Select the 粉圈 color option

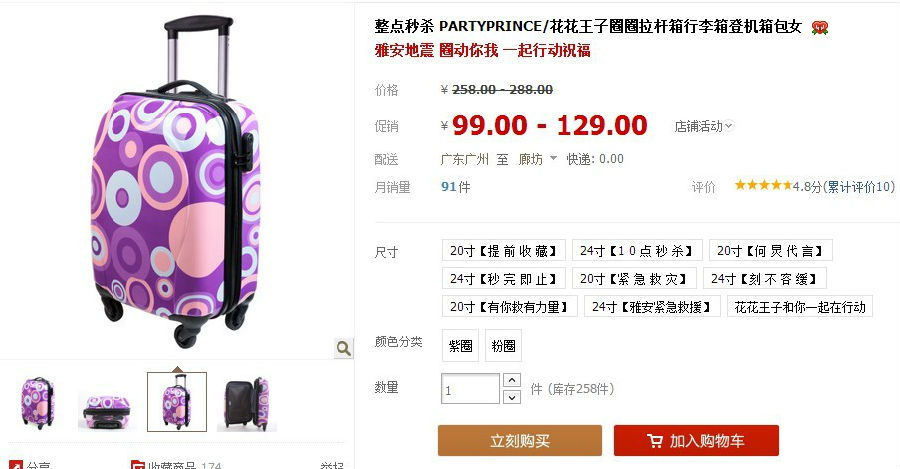(503, 346)
